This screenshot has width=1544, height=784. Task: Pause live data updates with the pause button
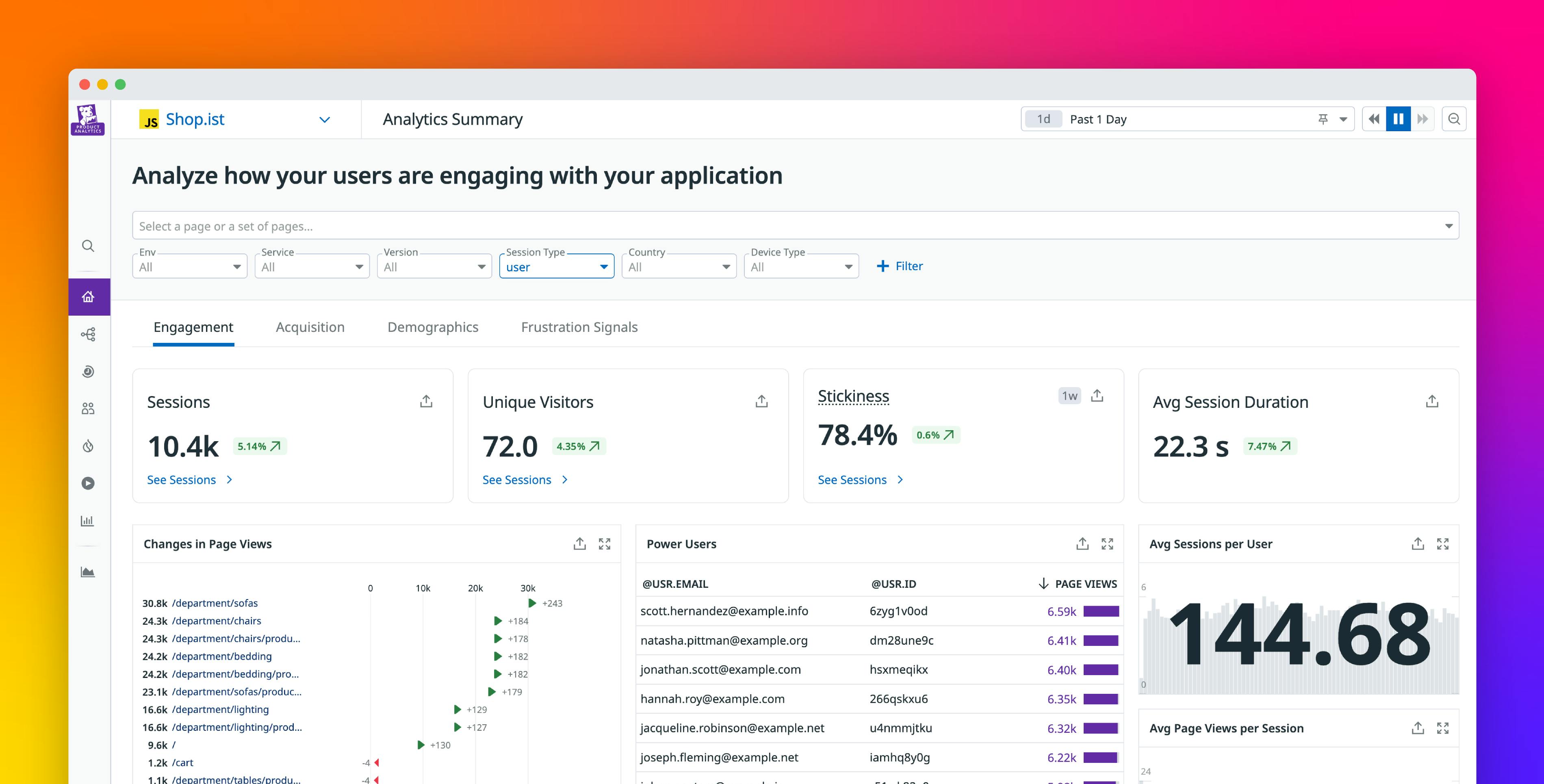[1399, 119]
